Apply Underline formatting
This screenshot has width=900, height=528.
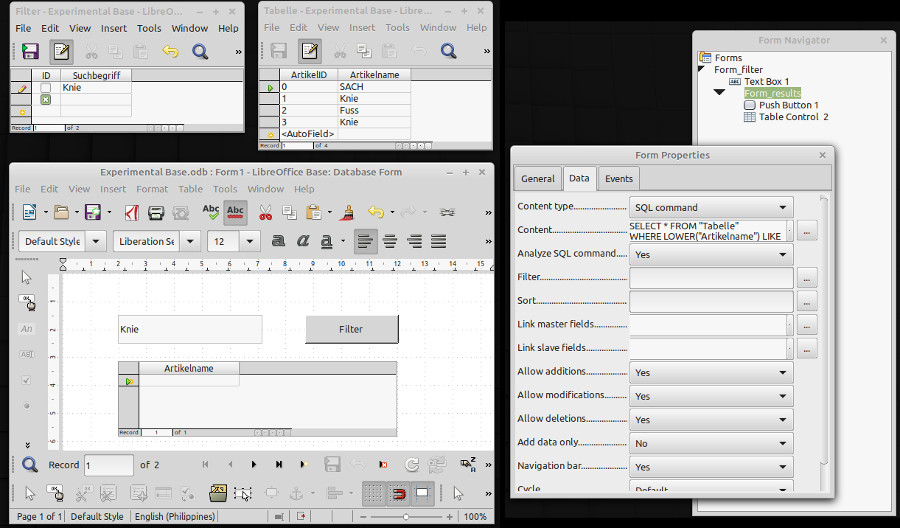pyautogui.click(x=326, y=241)
